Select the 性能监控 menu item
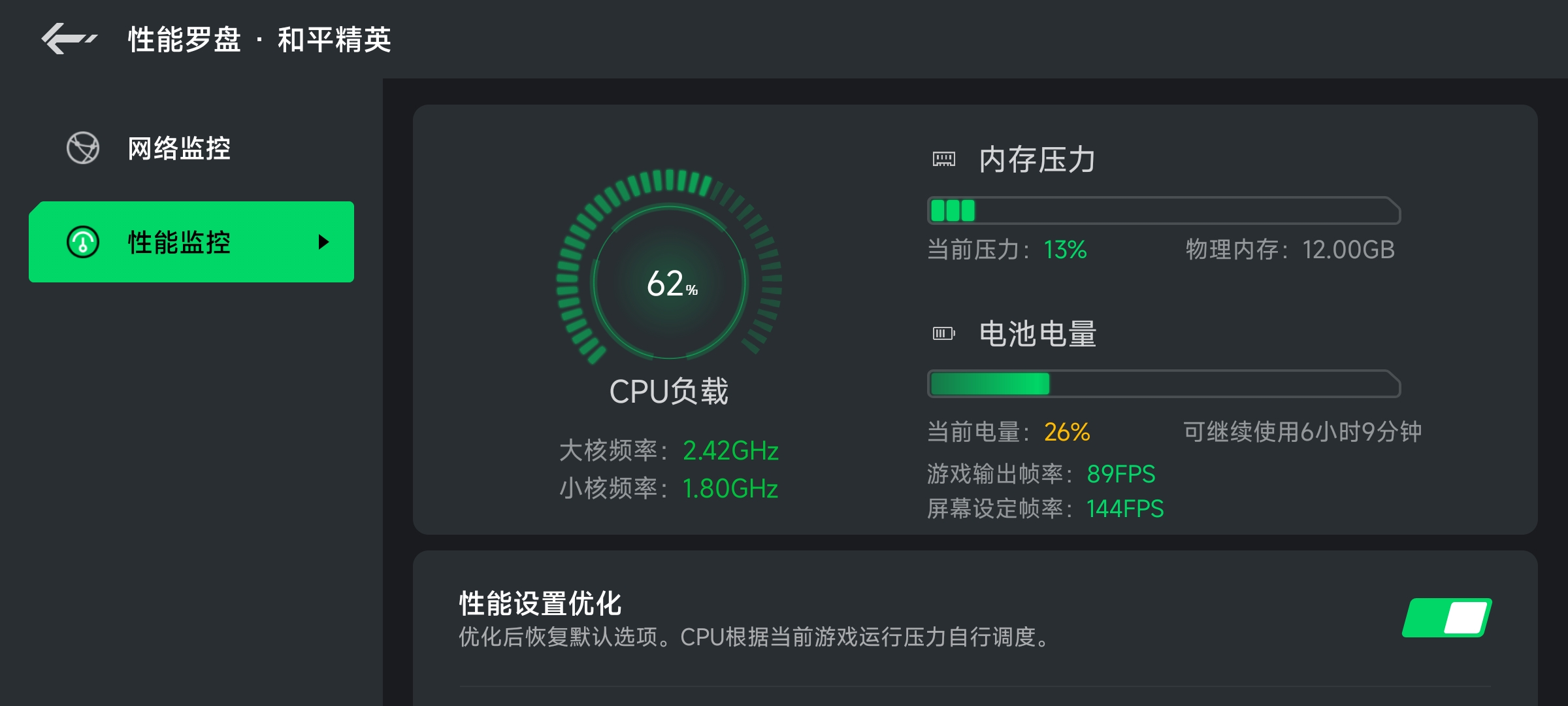This screenshot has width=1568, height=706. tap(191, 242)
